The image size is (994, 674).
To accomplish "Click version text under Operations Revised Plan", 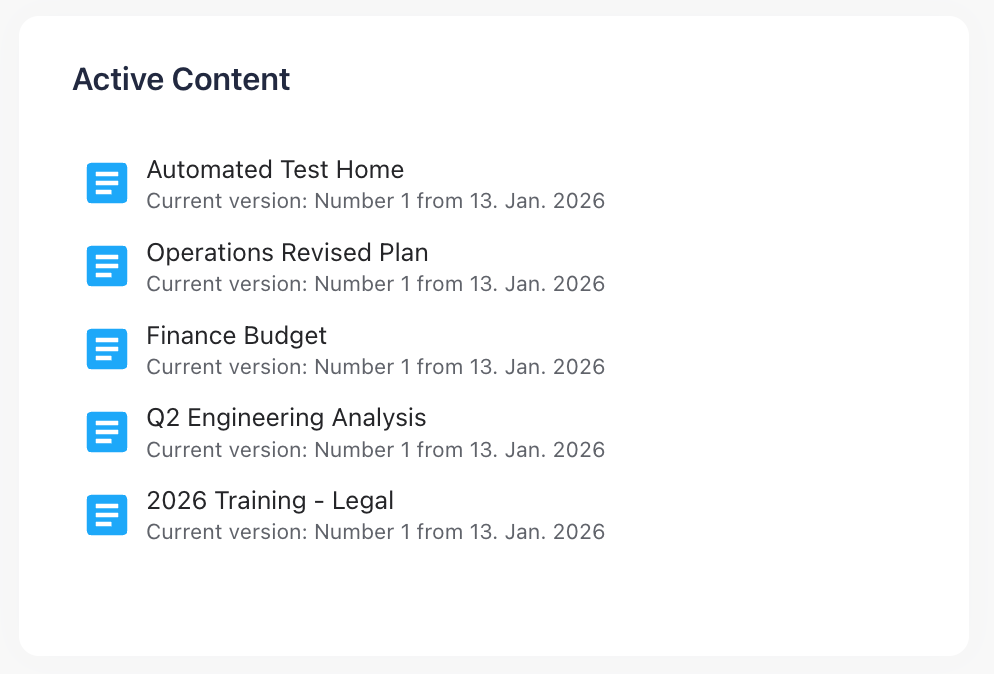I will click(x=375, y=284).
